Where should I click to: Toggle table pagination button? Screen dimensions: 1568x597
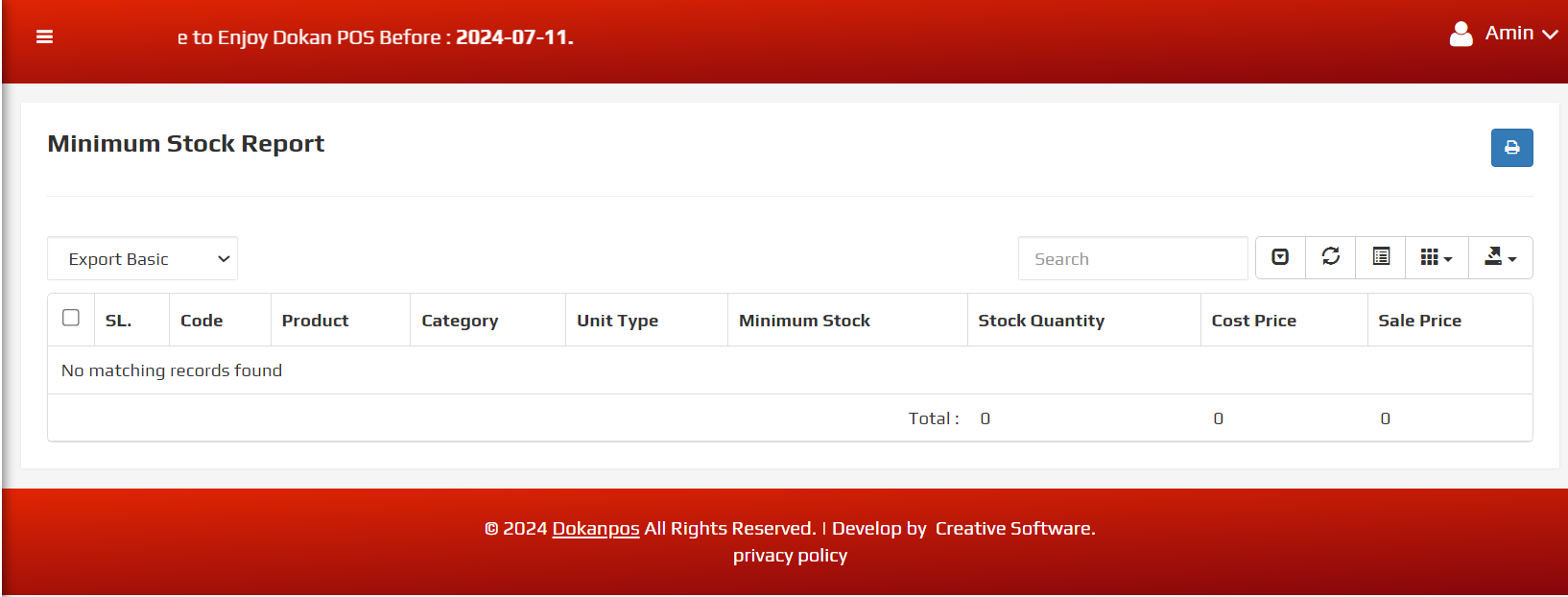(1280, 257)
